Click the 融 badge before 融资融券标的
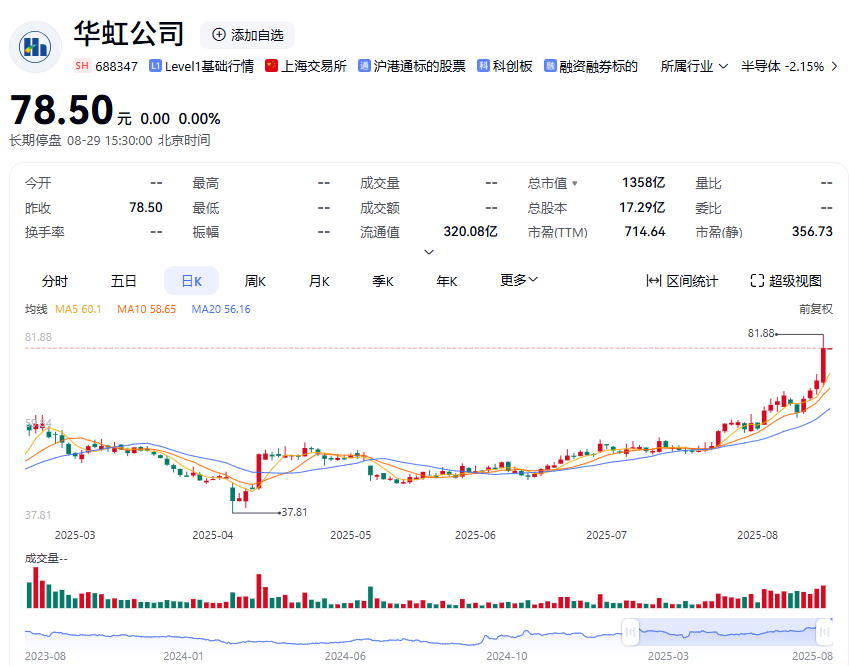849x666 pixels. [x=550, y=66]
